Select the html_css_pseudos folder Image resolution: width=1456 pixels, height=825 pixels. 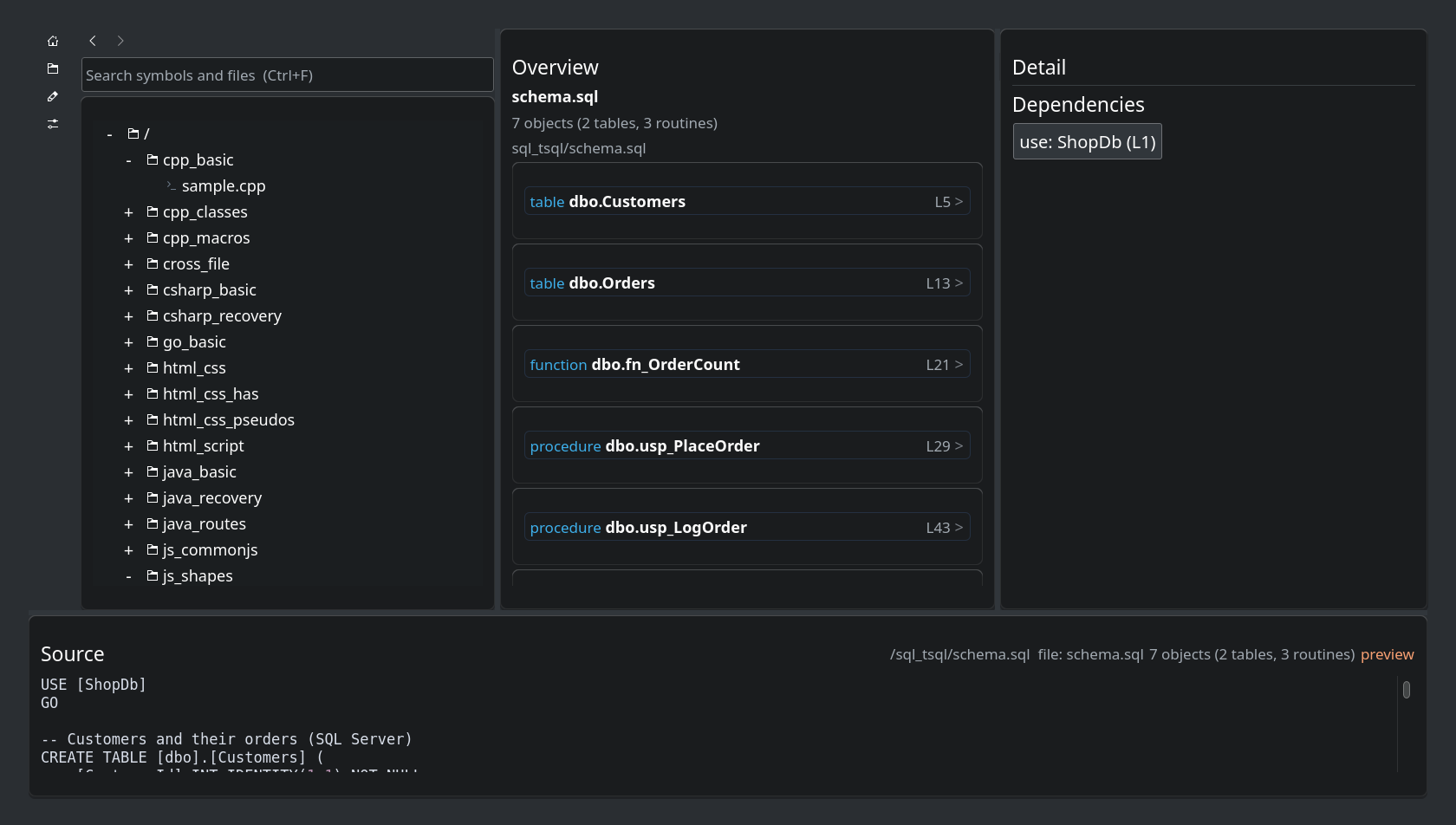229,420
